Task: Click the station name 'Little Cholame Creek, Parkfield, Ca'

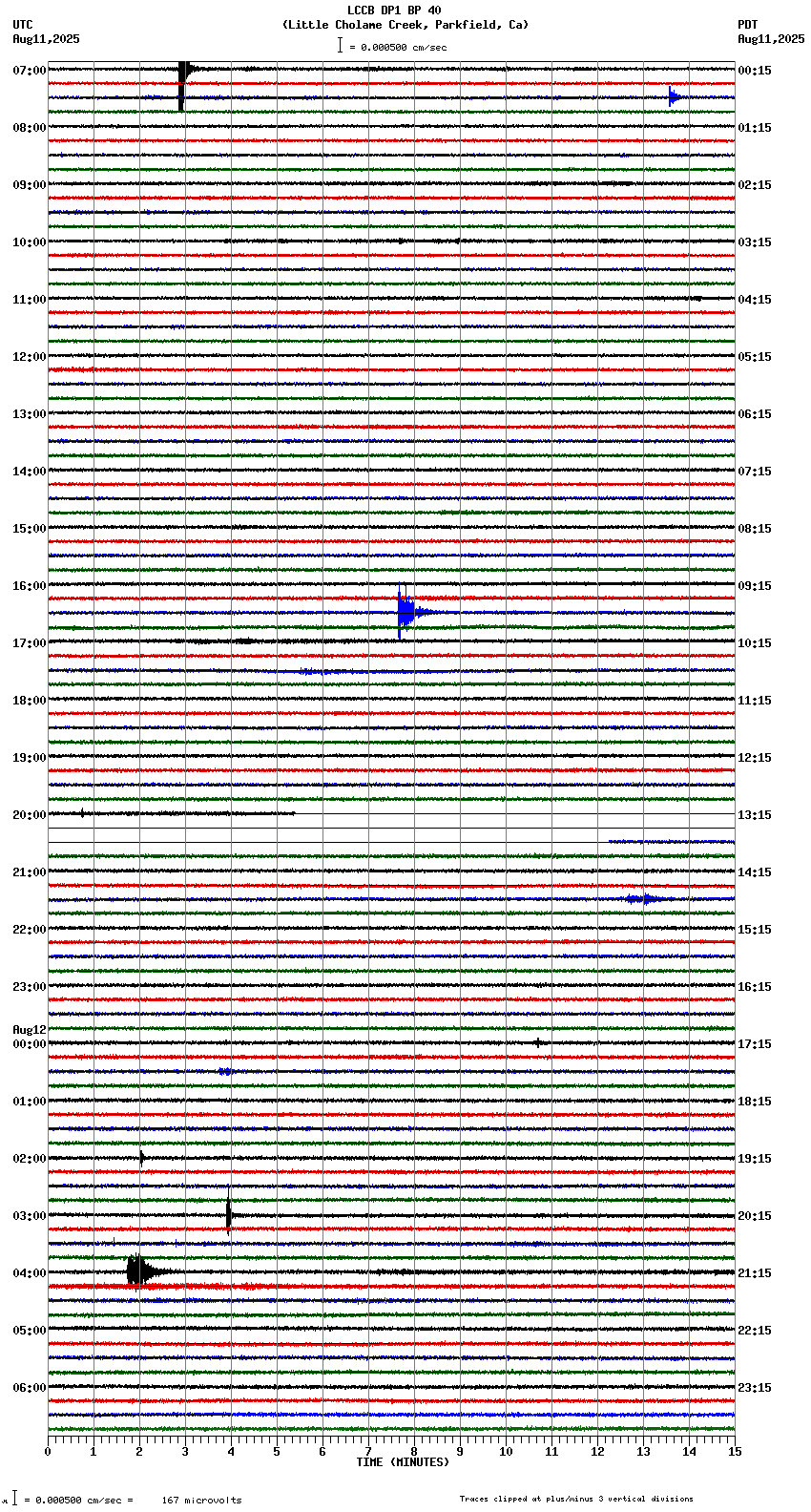Action: tap(405, 25)
